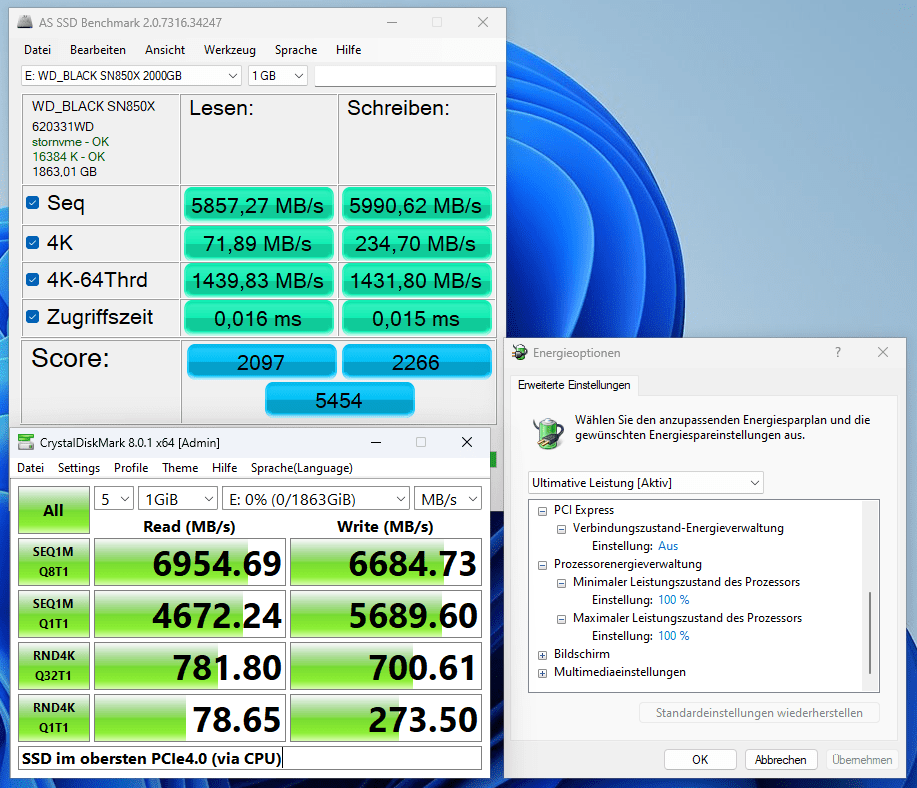Collapse Verbindungszustand-Energieverwaltung node
Image resolution: width=917 pixels, height=788 pixels.
(561, 529)
